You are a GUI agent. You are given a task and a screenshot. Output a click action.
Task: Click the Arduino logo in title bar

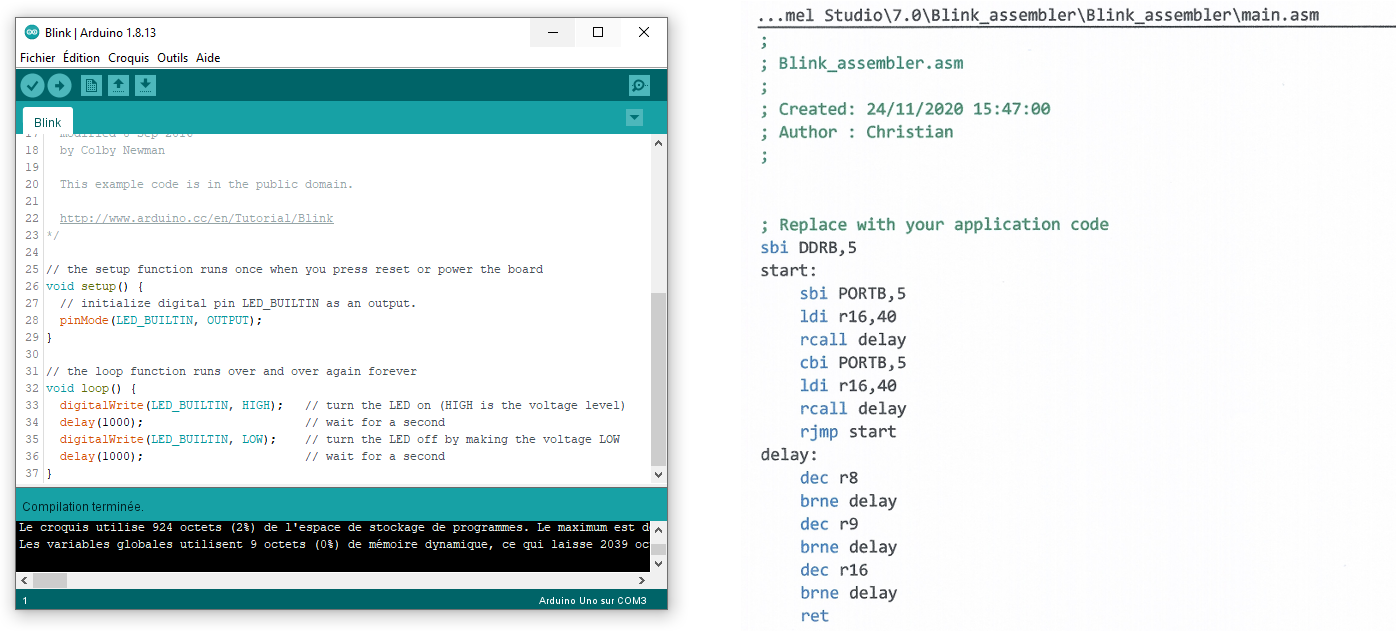pos(32,32)
